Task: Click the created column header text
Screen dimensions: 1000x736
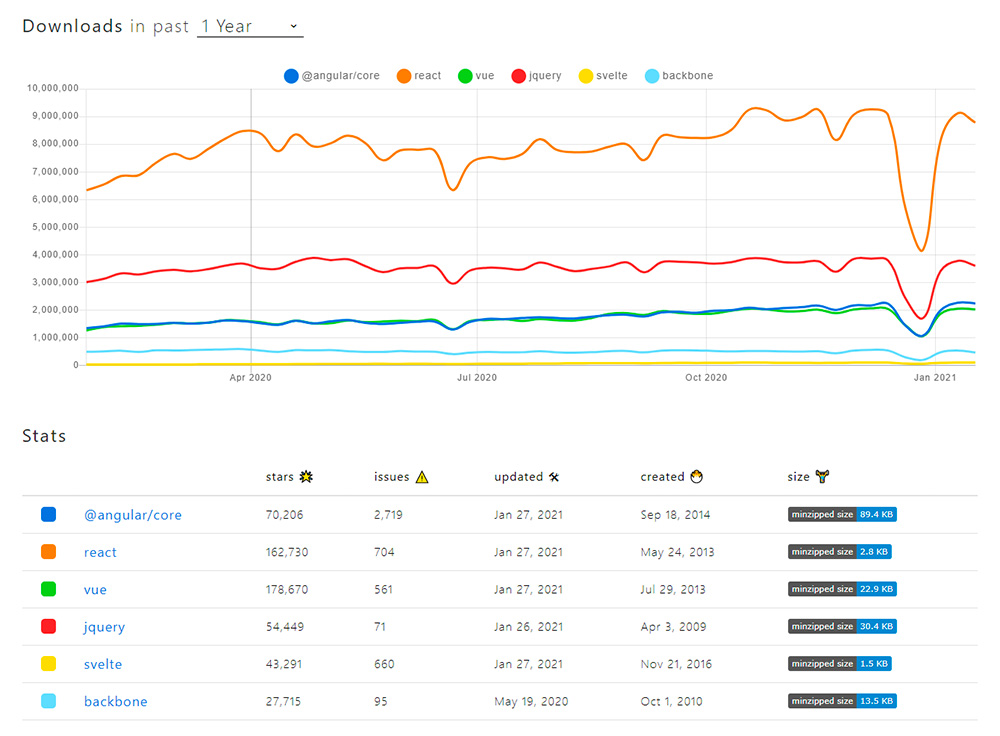Action: [x=662, y=477]
